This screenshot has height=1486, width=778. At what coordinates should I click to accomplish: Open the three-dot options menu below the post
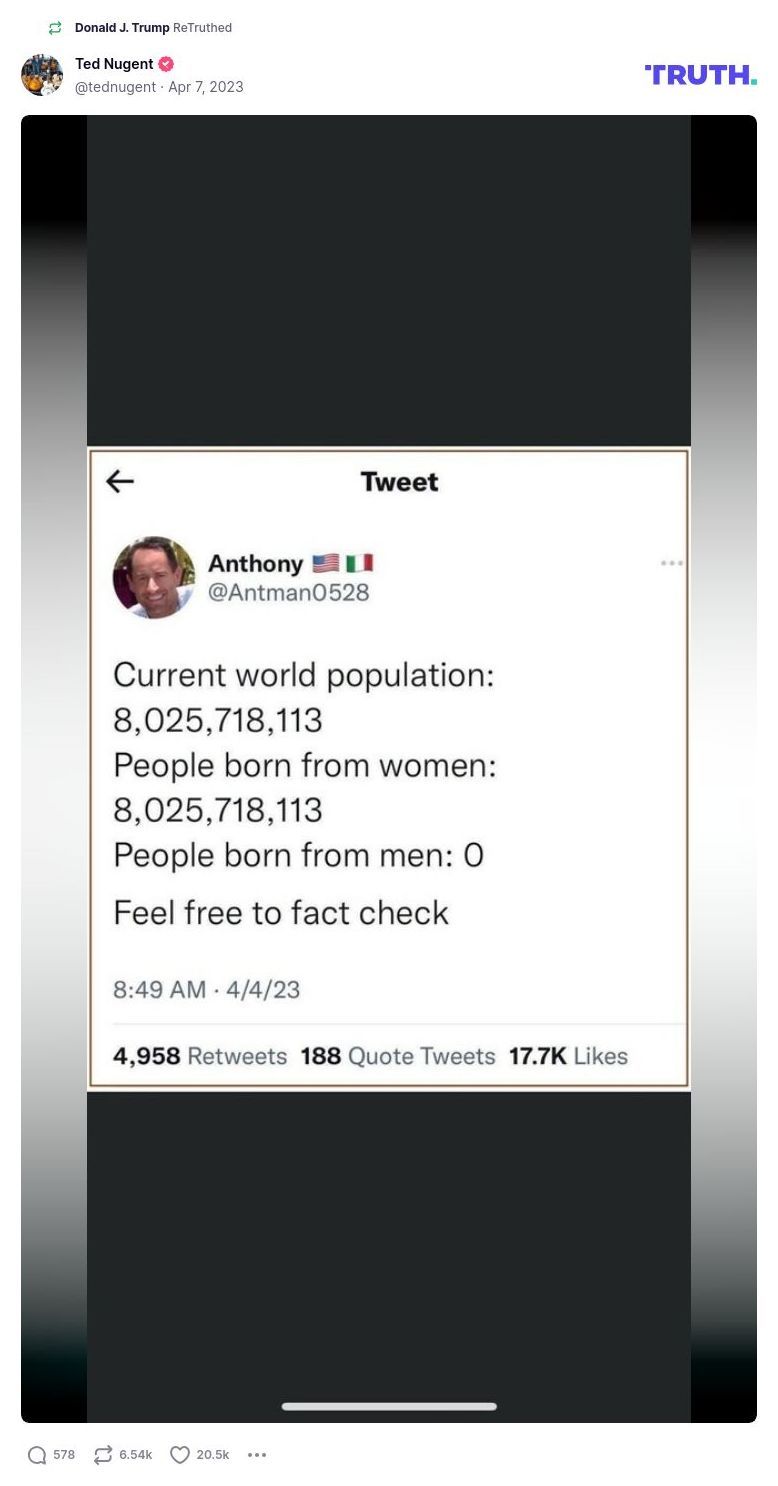[x=256, y=1455]
